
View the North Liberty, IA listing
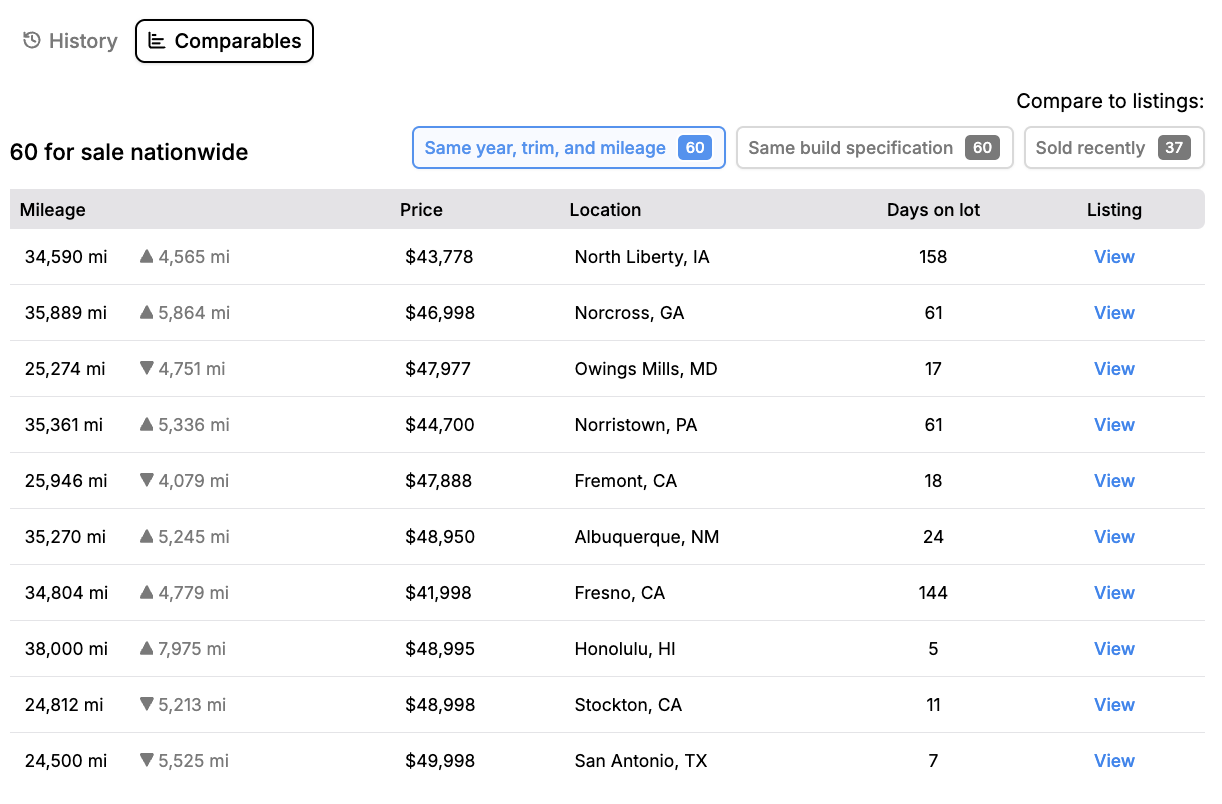[x=1114, y=257]
